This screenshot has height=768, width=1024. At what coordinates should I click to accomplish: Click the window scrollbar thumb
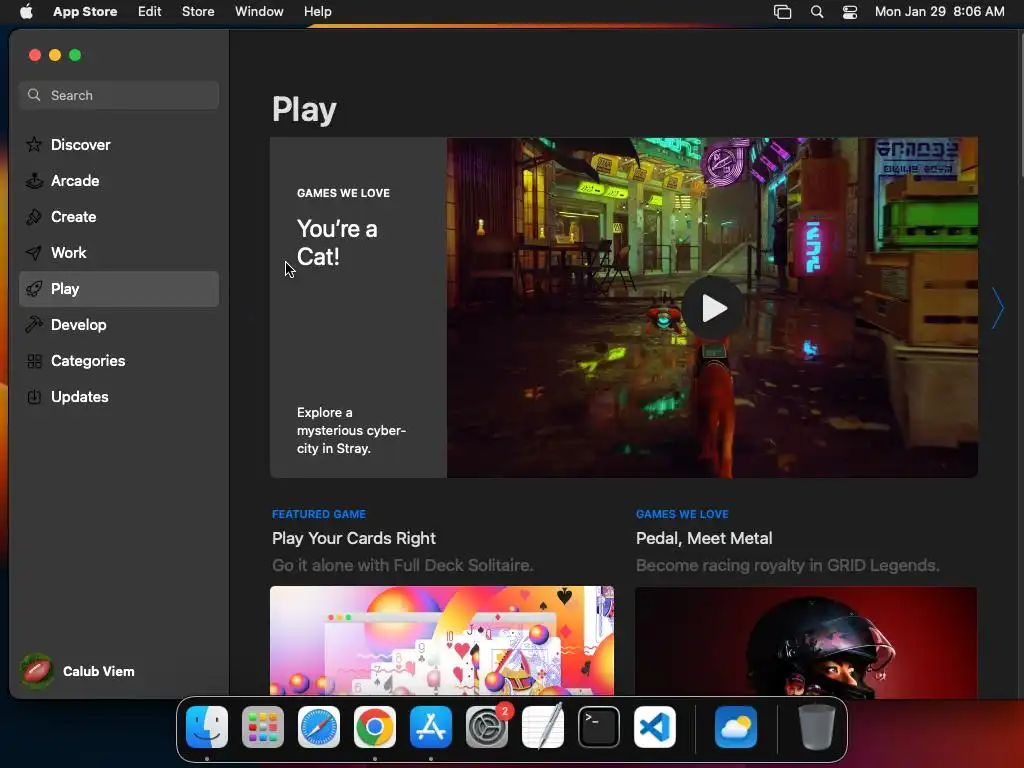1020,104
